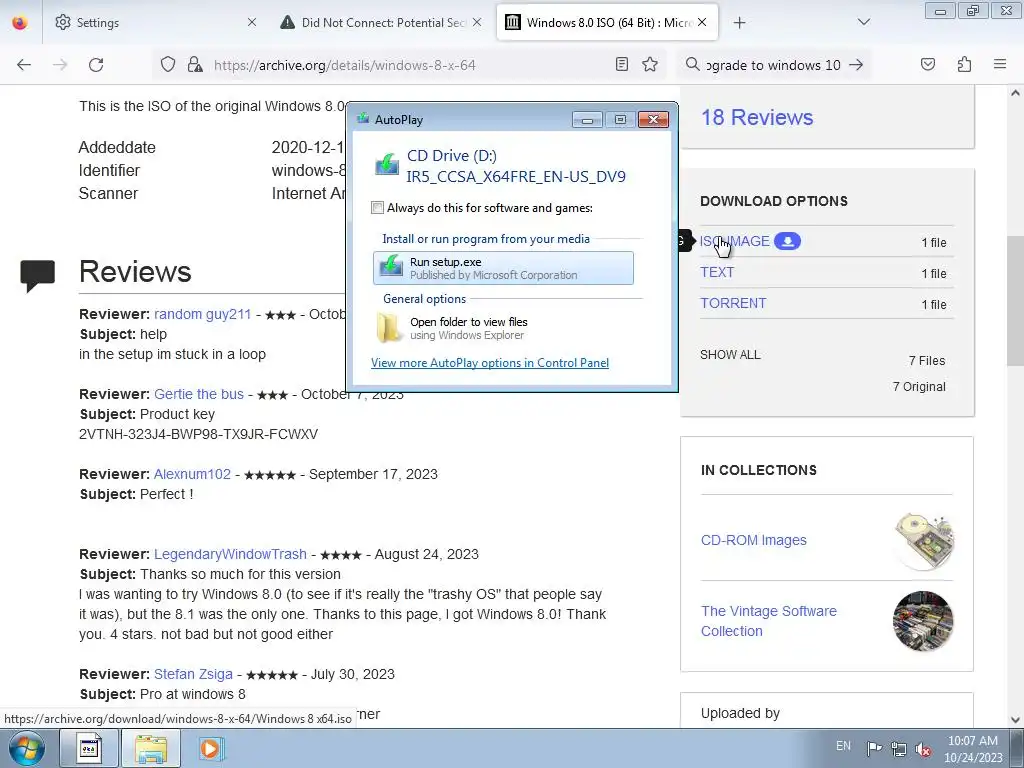Image resolution: width=1024 pixels, height=768 pixels.
Task: Open the first pinned taskbar program icon
Action: coord(89,748)
